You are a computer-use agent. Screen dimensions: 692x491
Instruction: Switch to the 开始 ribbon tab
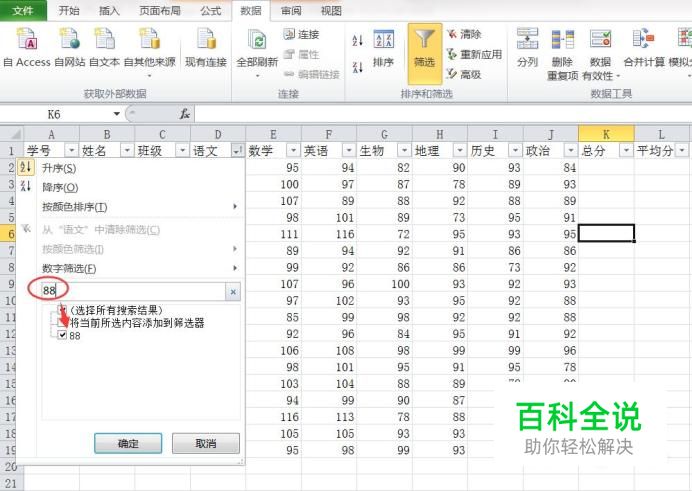69,10
